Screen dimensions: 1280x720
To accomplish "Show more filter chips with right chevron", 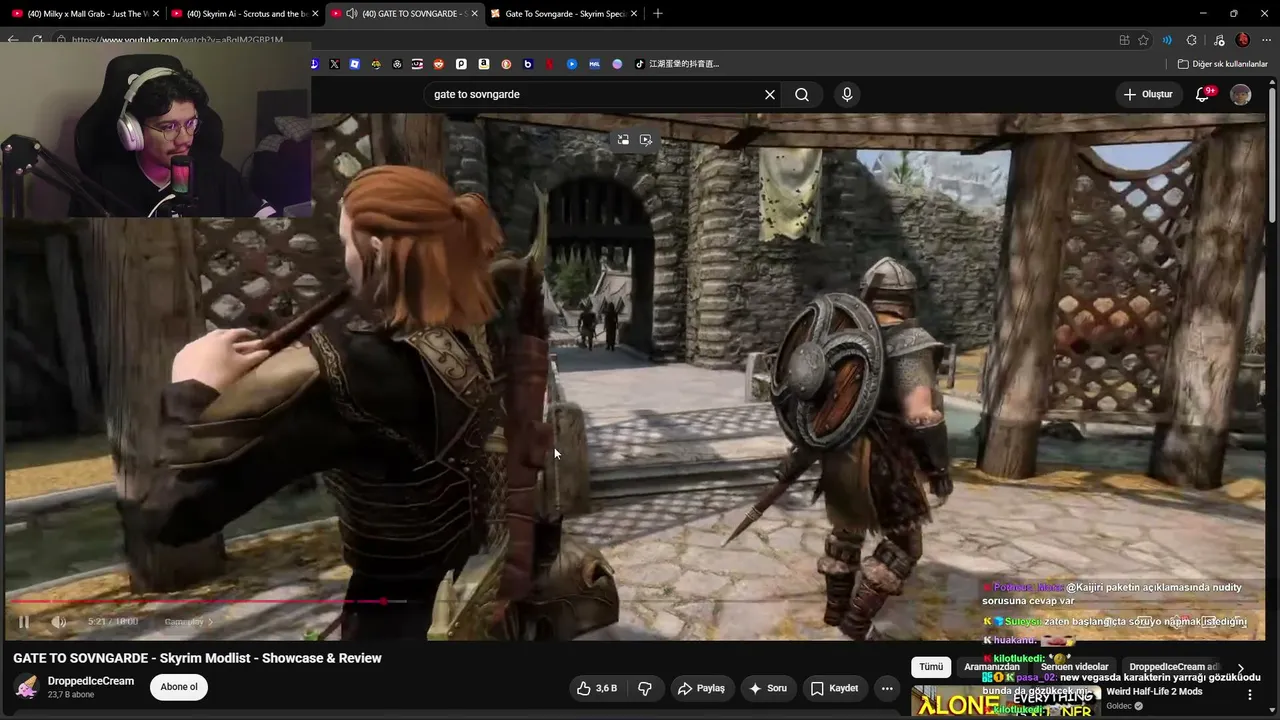I will click(x=1241, y=668).
